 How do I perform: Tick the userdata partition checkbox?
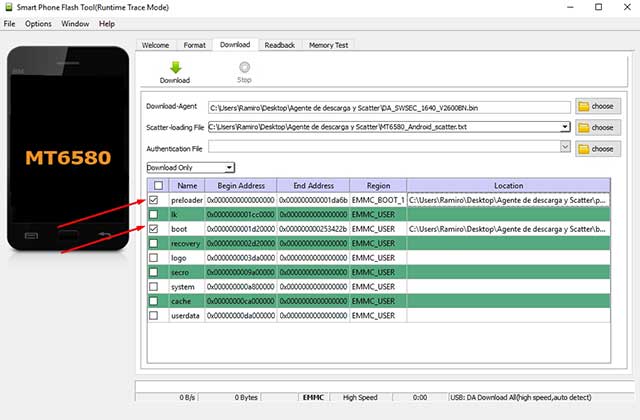(x=153, y=316)
